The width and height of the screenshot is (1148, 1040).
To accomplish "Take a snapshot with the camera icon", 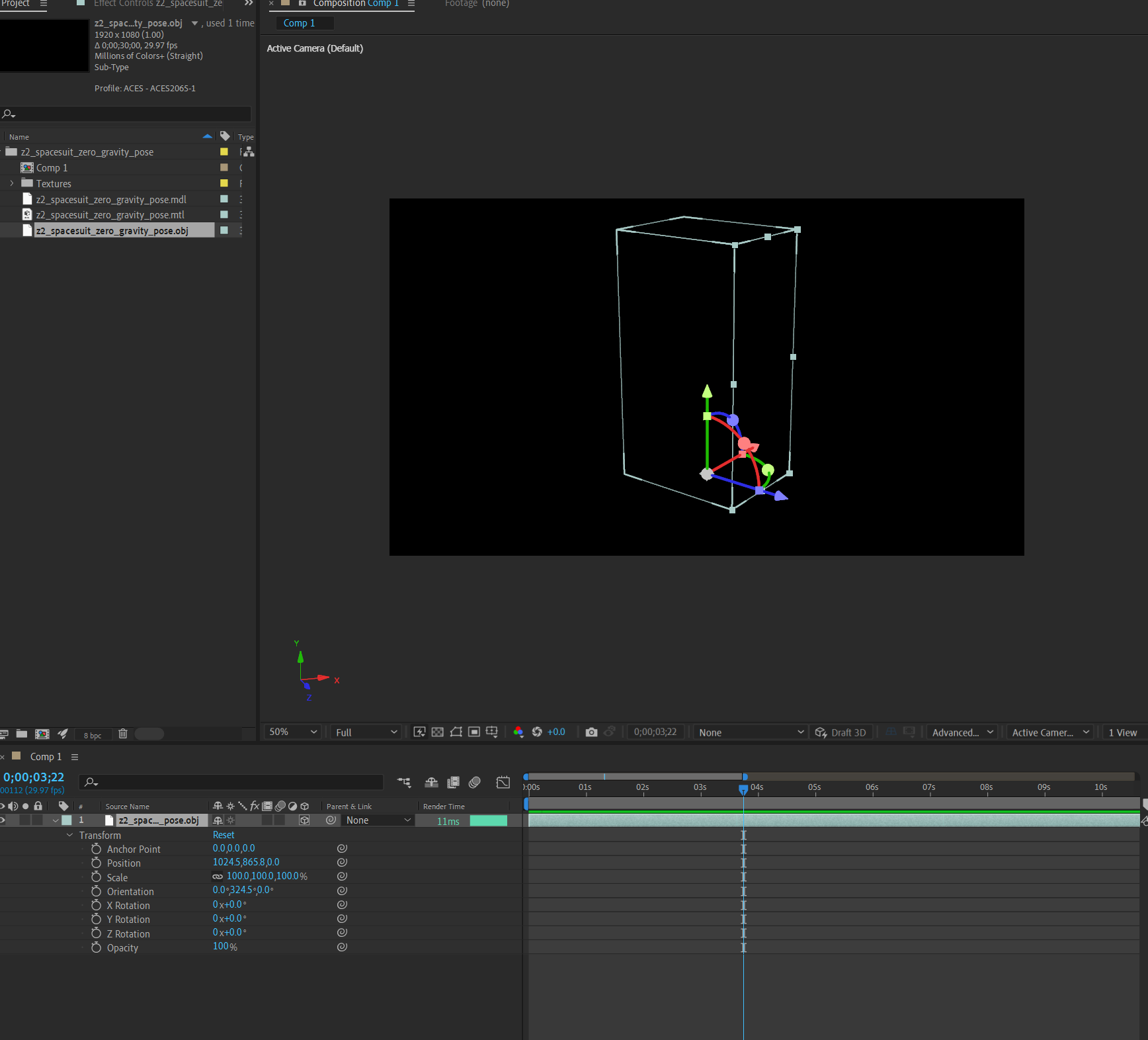I will [x=591, y=732].
